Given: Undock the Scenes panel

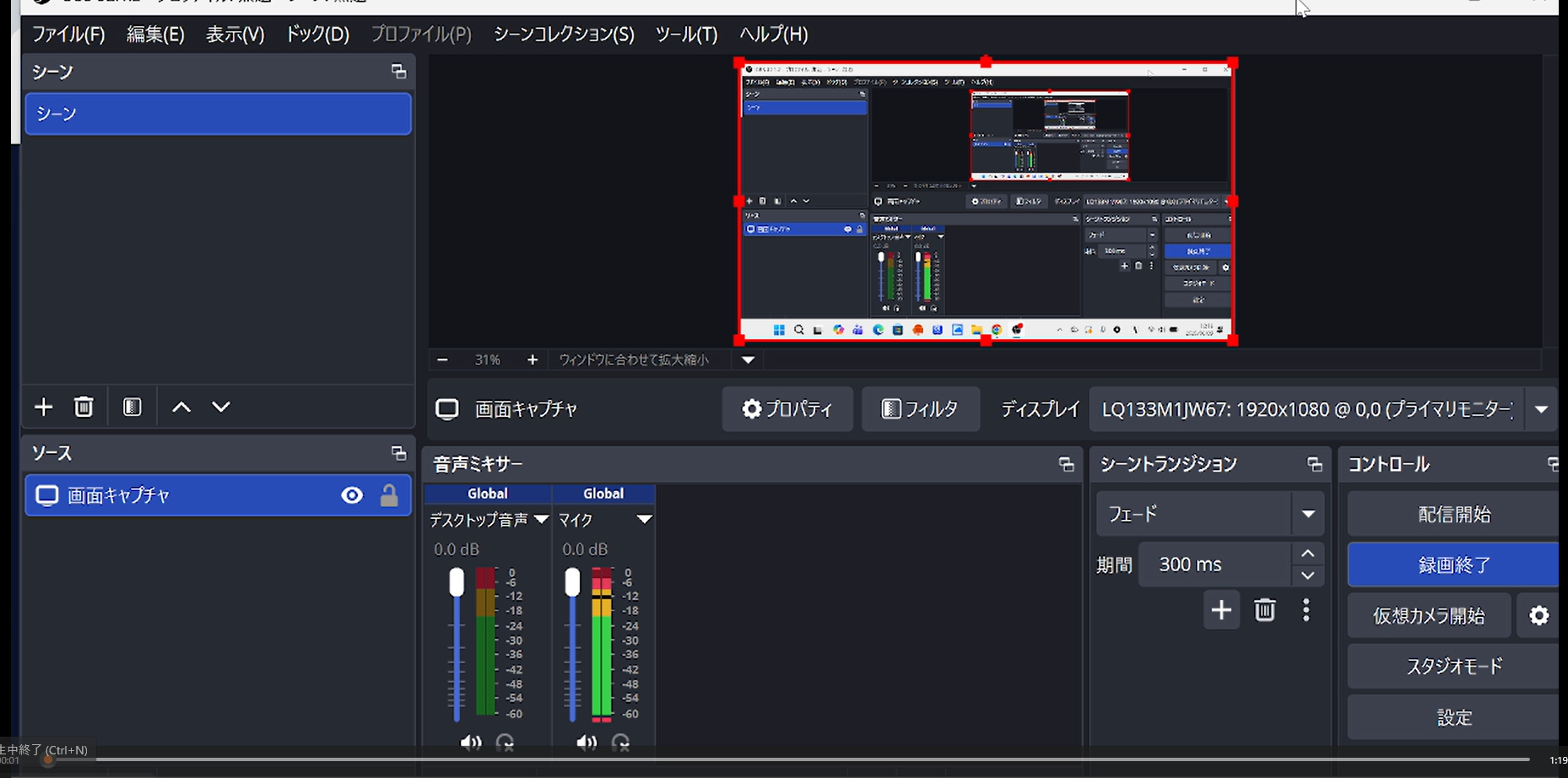Looking at the screenshot, I should (399, 72).
